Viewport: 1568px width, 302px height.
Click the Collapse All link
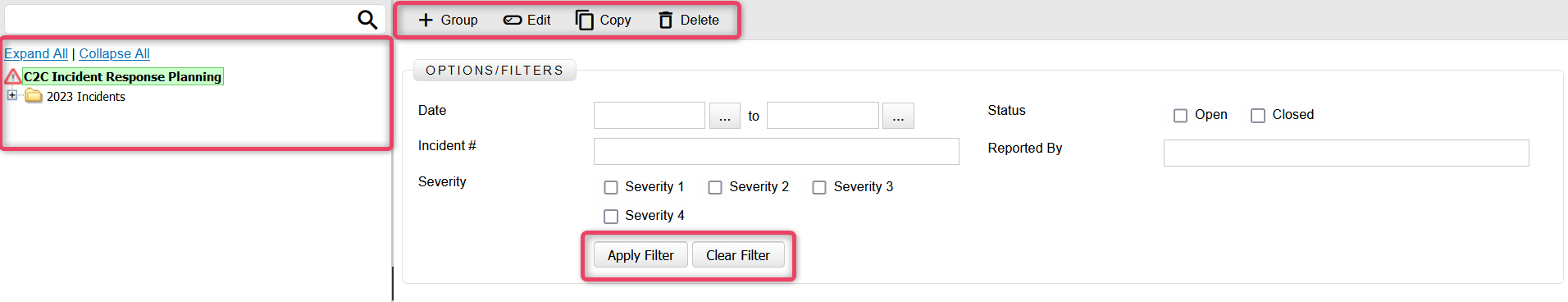coord(114,53)
